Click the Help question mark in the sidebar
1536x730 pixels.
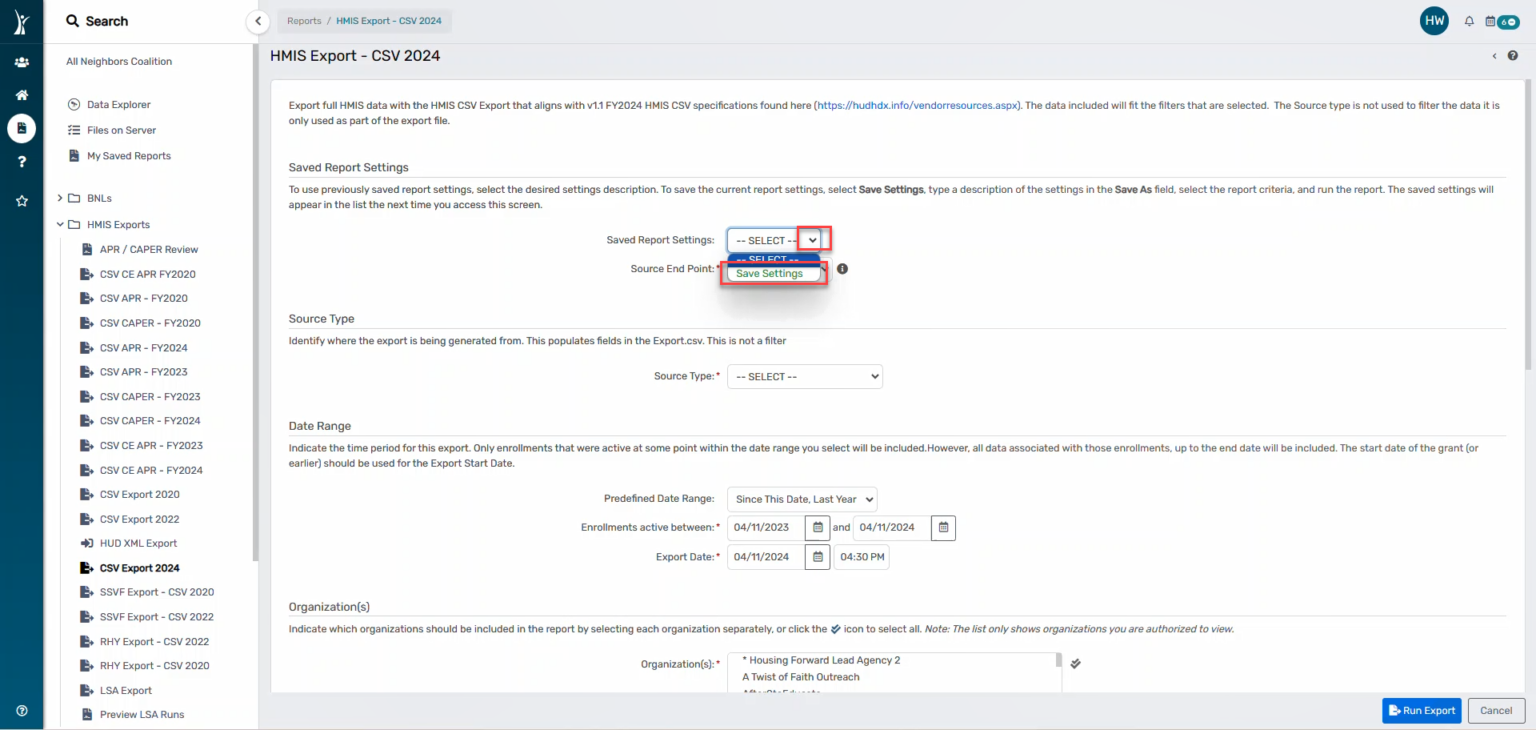[x=21, y=161]
